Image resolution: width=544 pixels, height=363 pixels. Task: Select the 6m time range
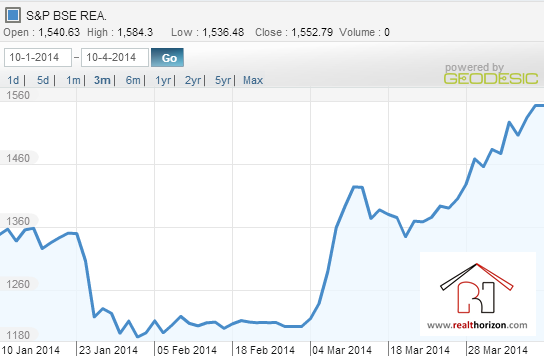pos(133,80)
